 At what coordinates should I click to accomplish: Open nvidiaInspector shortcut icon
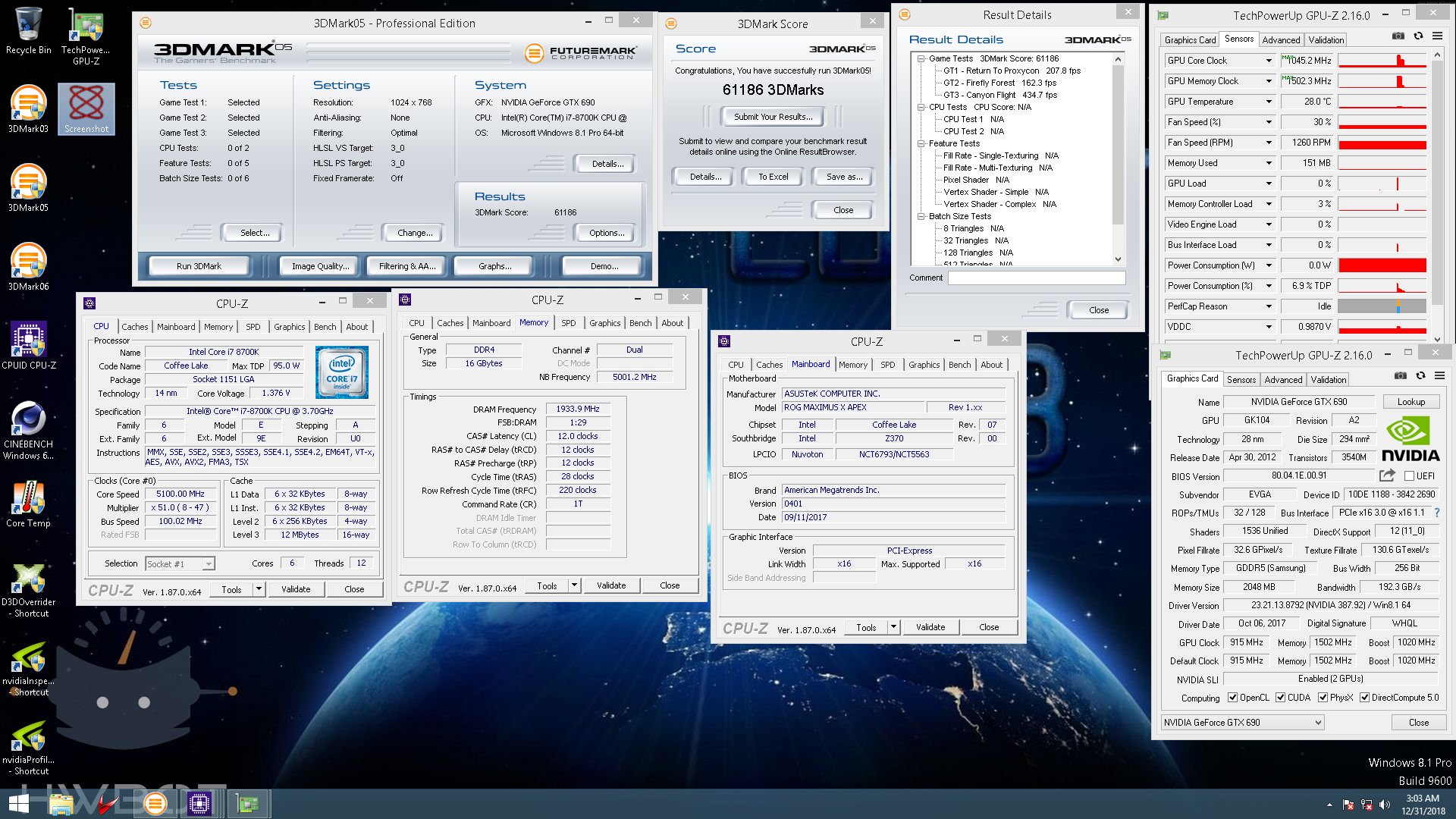29,669
